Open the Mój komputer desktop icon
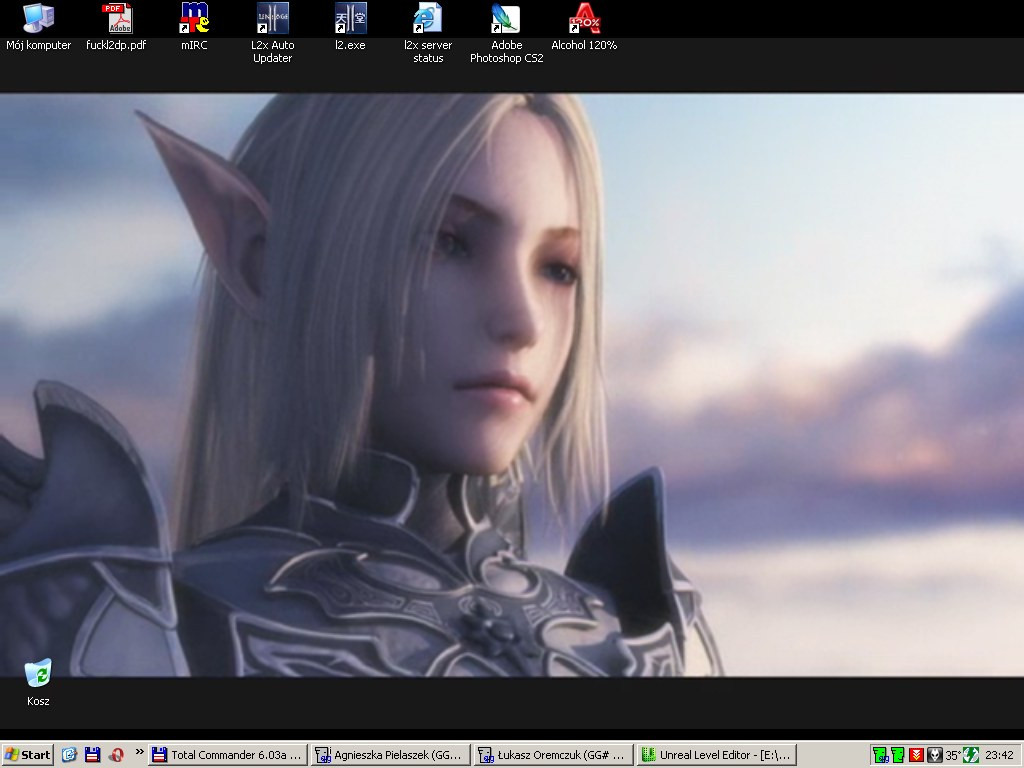 tap(39, 27)
